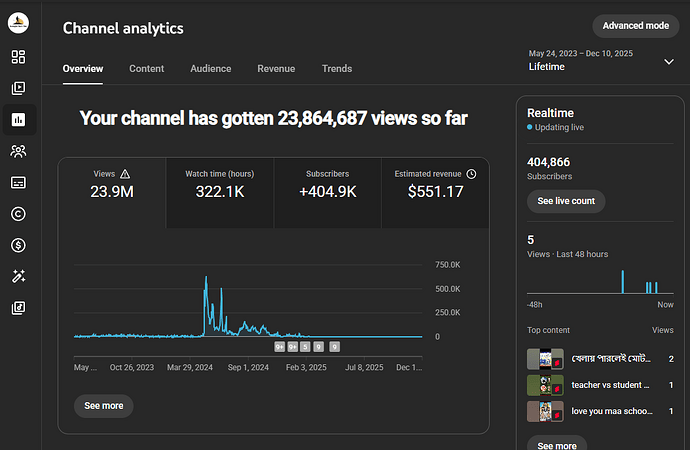Open the teacher vs student video thumbnail
Viewport: 690px width, 450px height.
tap(545, 385)
